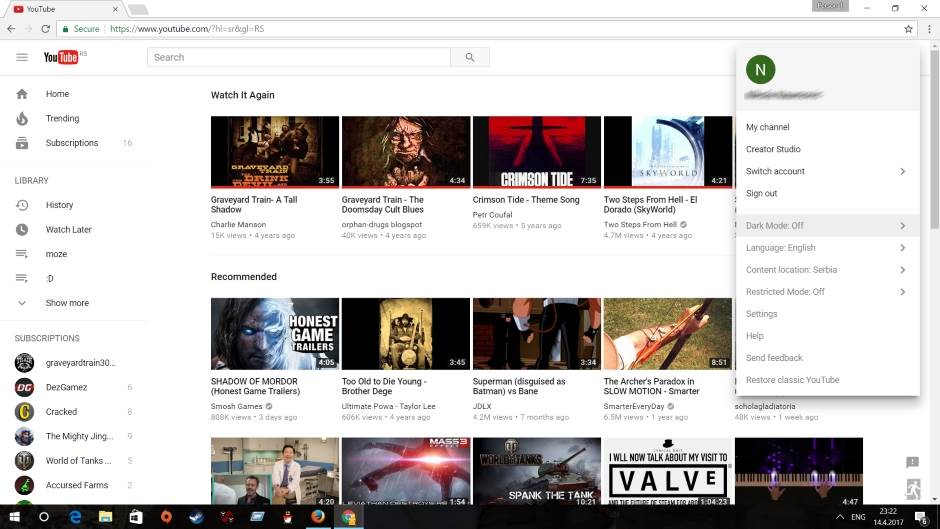Click the YouTube logo
The image size is (940, 529).
click(x=61, y=57)
